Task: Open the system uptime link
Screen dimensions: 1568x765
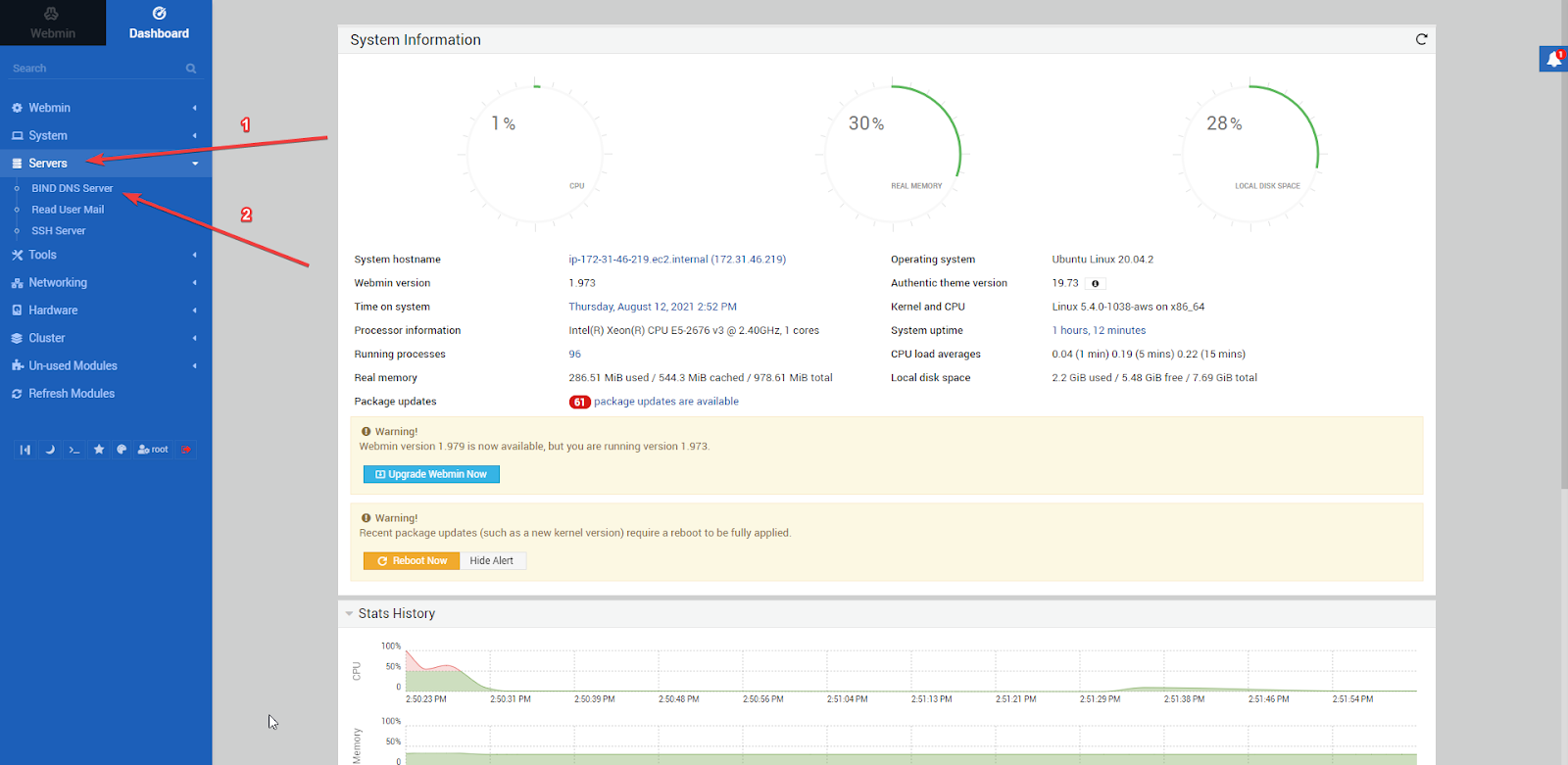Action: pyautogui.click(x=1099, y=331)
